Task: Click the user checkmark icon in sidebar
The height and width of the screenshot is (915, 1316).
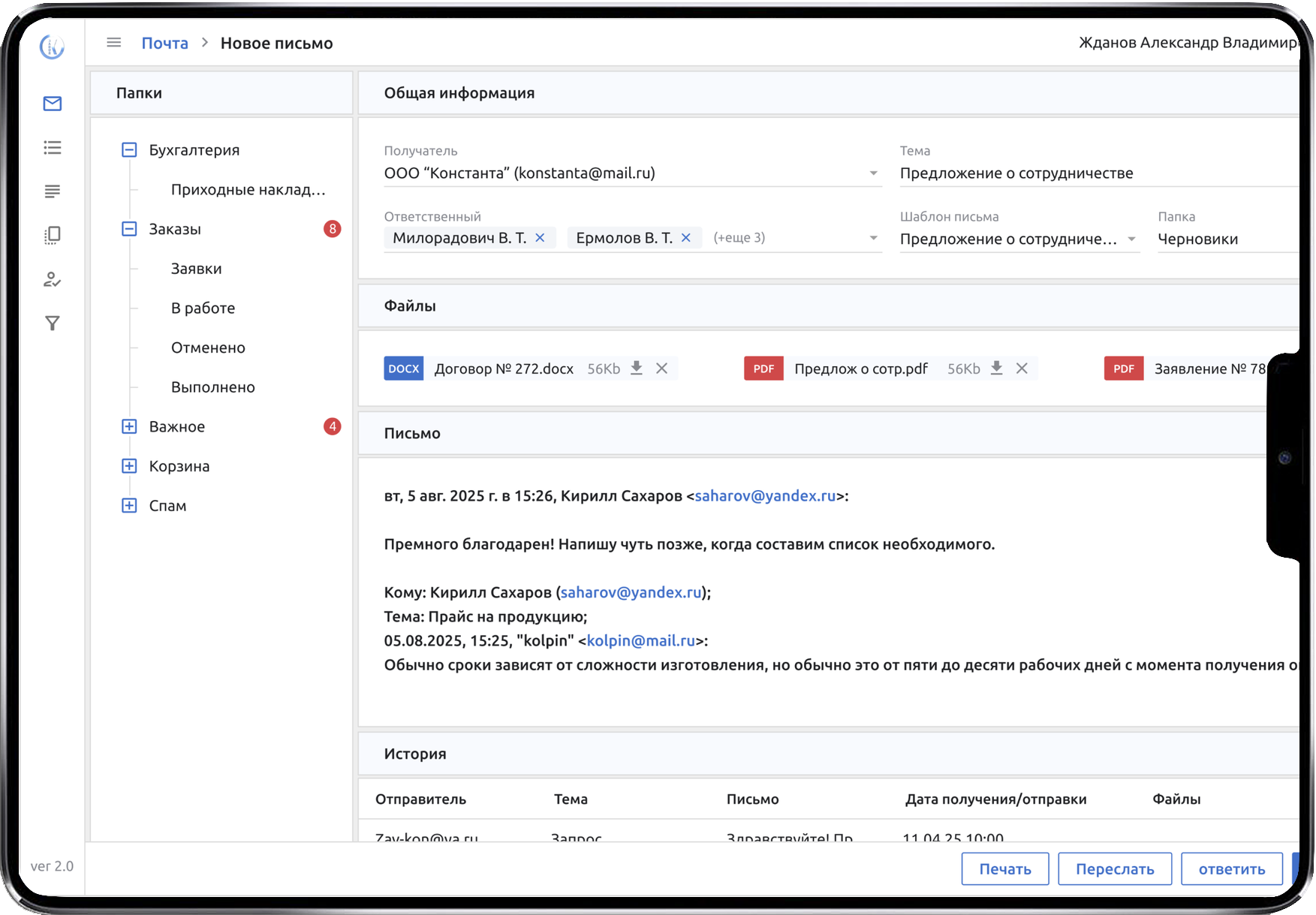Action: [x=53, y=280]
